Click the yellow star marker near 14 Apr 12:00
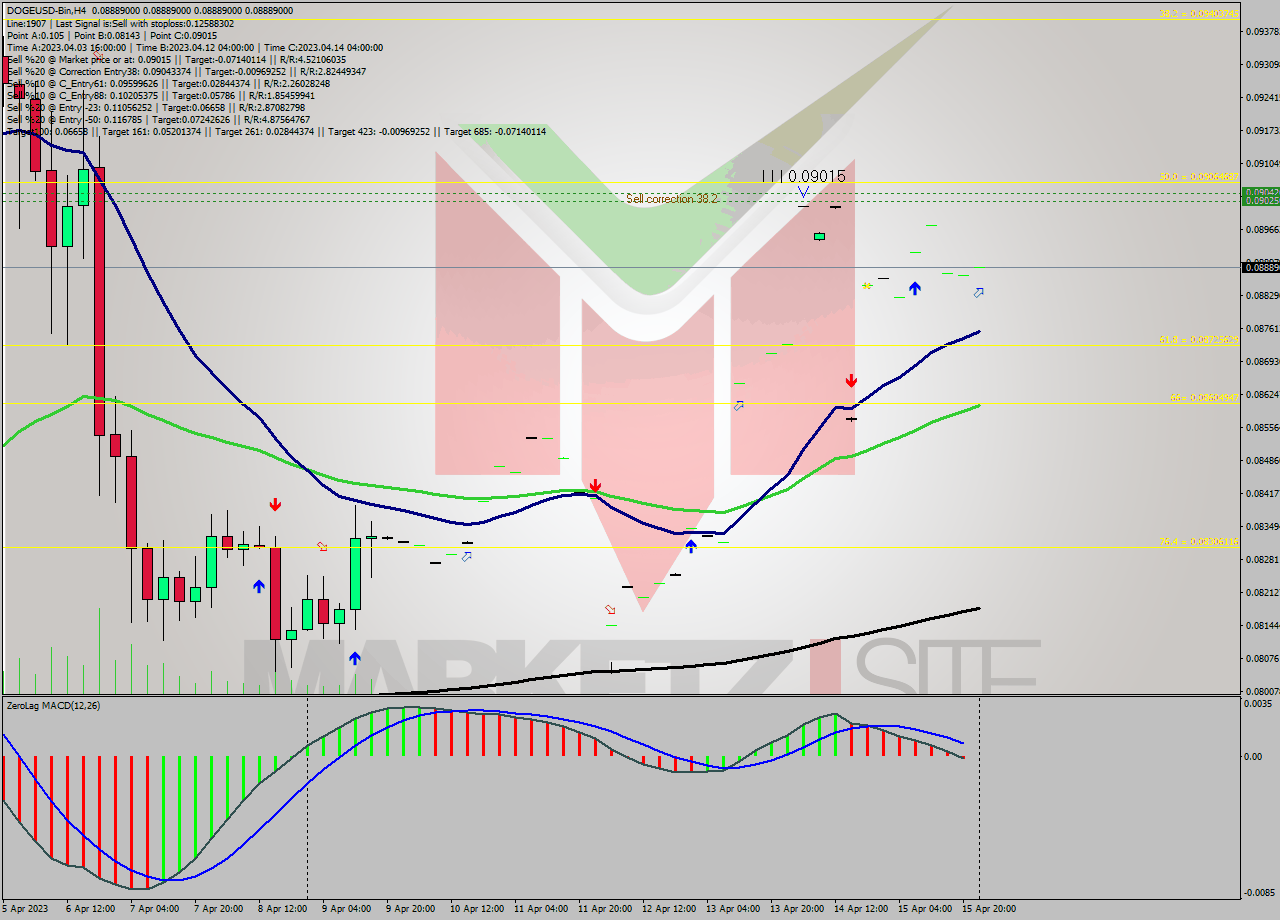Image resolution: width=1280 pixels, height=920 pixels. [867, 286]
